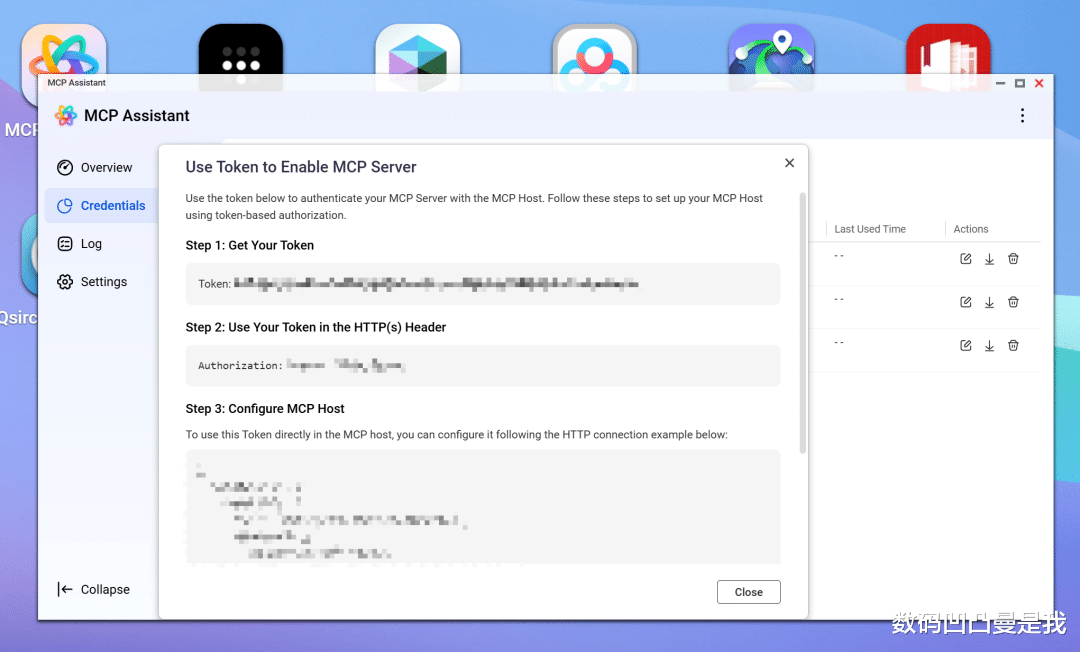Delete the third credential row

click(x=1013, y=346)
